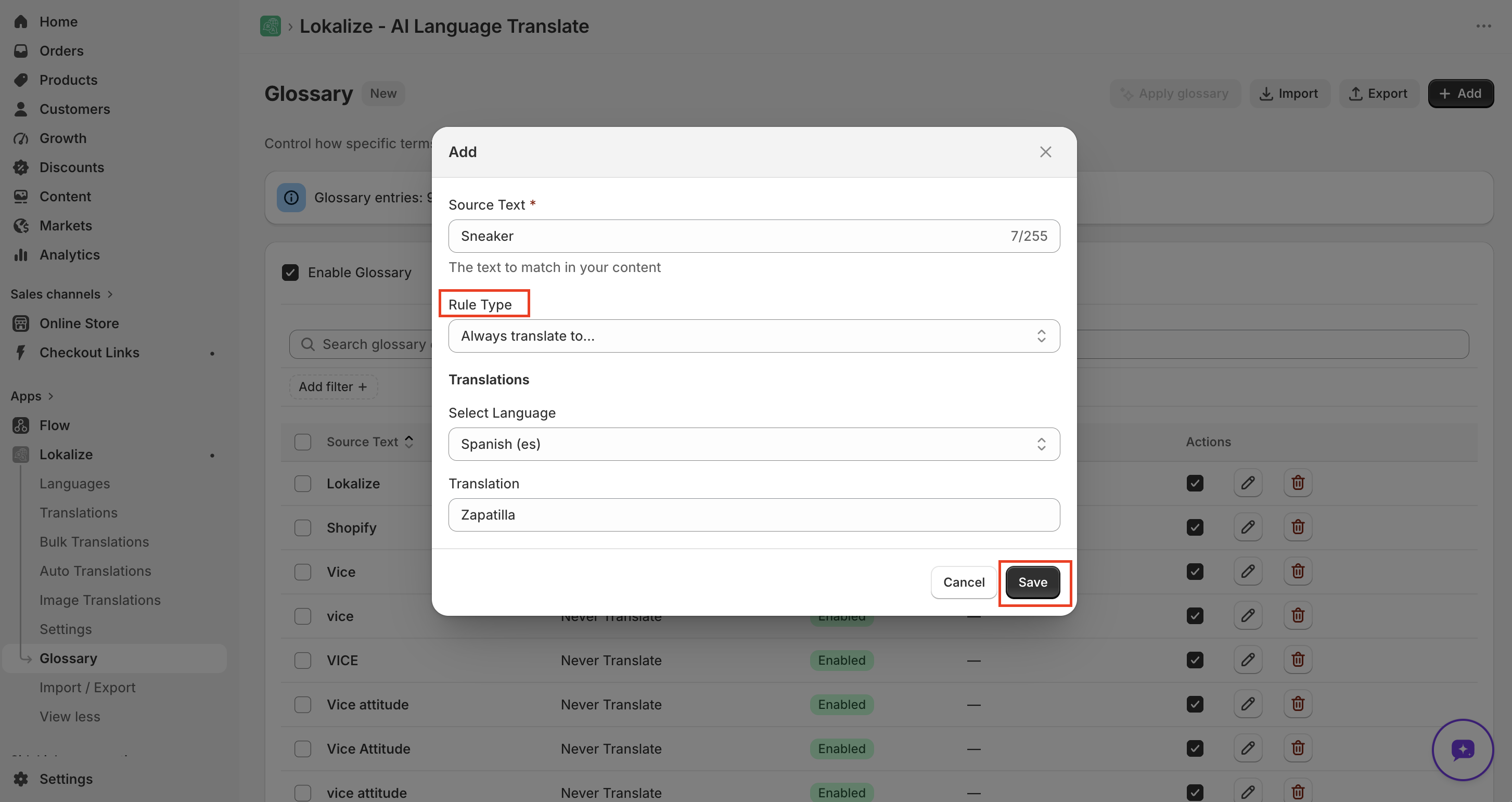Click the info icon beside Glossary entries
The width and height of the screenshot is (1512, 802).
tap(291, 198)
